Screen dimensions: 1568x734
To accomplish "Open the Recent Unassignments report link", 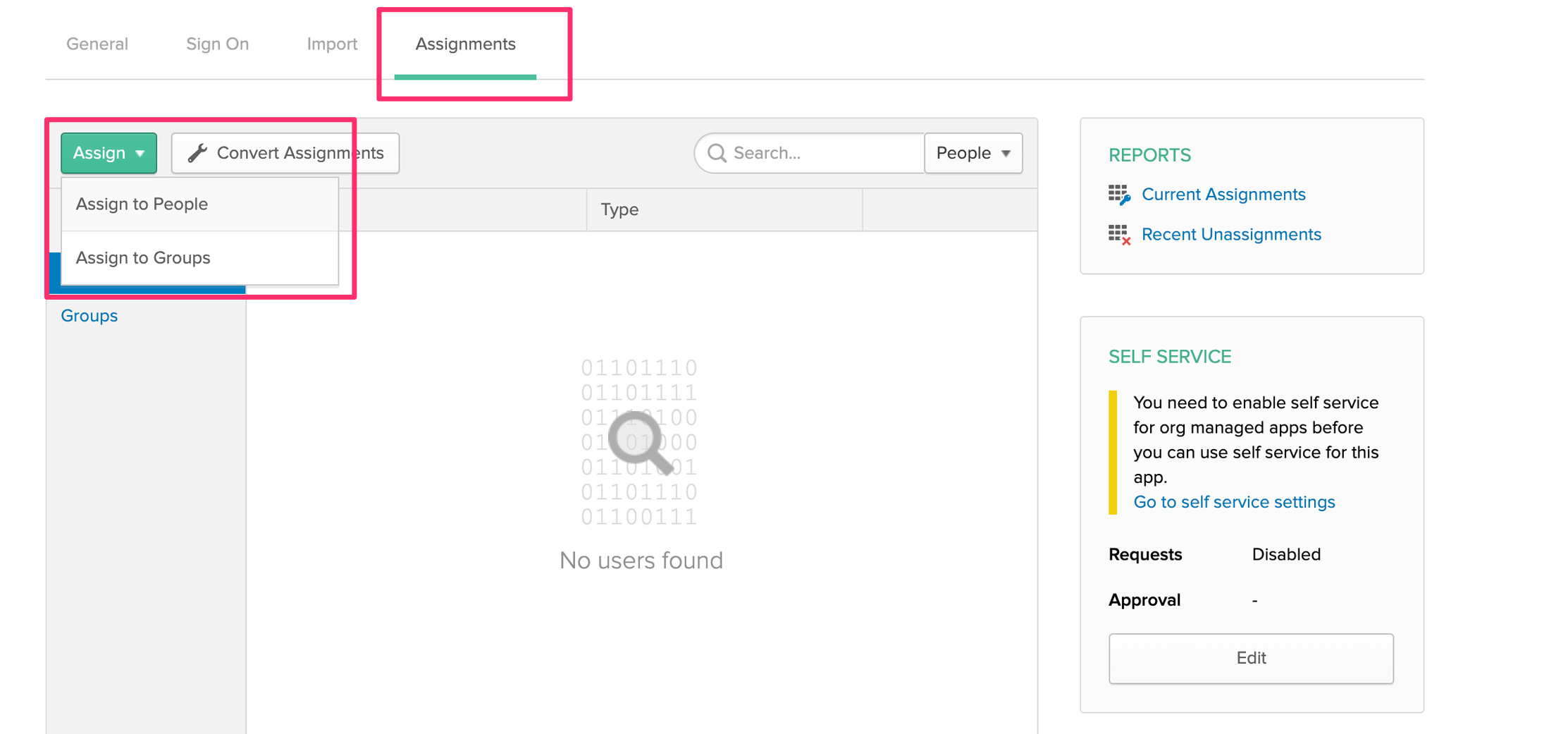I will pyautogui.click(x=1231, y=235).
